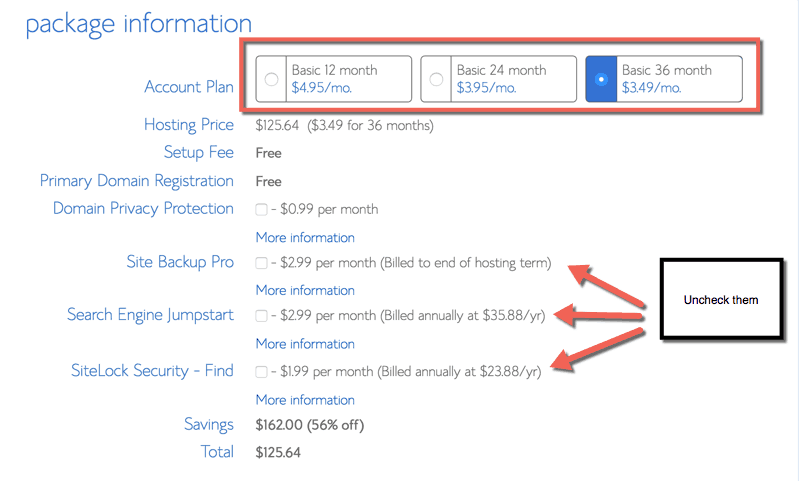Open More information under SiteLock Security
800x481 pixels.
[x=305, y=400]
